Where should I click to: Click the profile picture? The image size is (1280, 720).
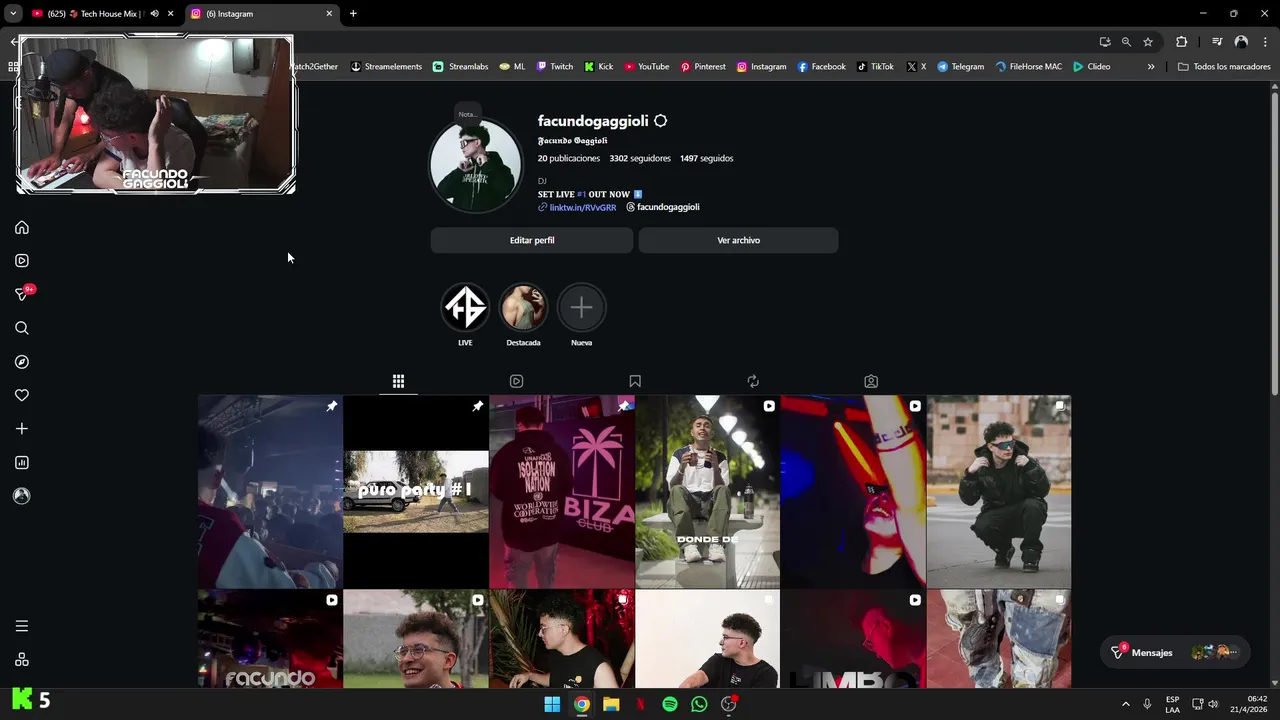pos(476,165)
